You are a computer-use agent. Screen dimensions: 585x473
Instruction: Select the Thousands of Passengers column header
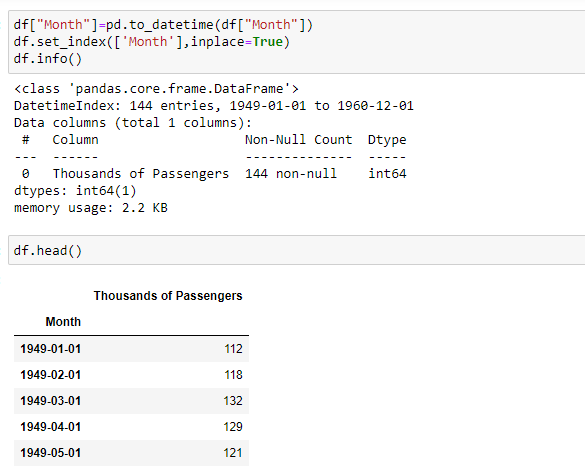168,296
